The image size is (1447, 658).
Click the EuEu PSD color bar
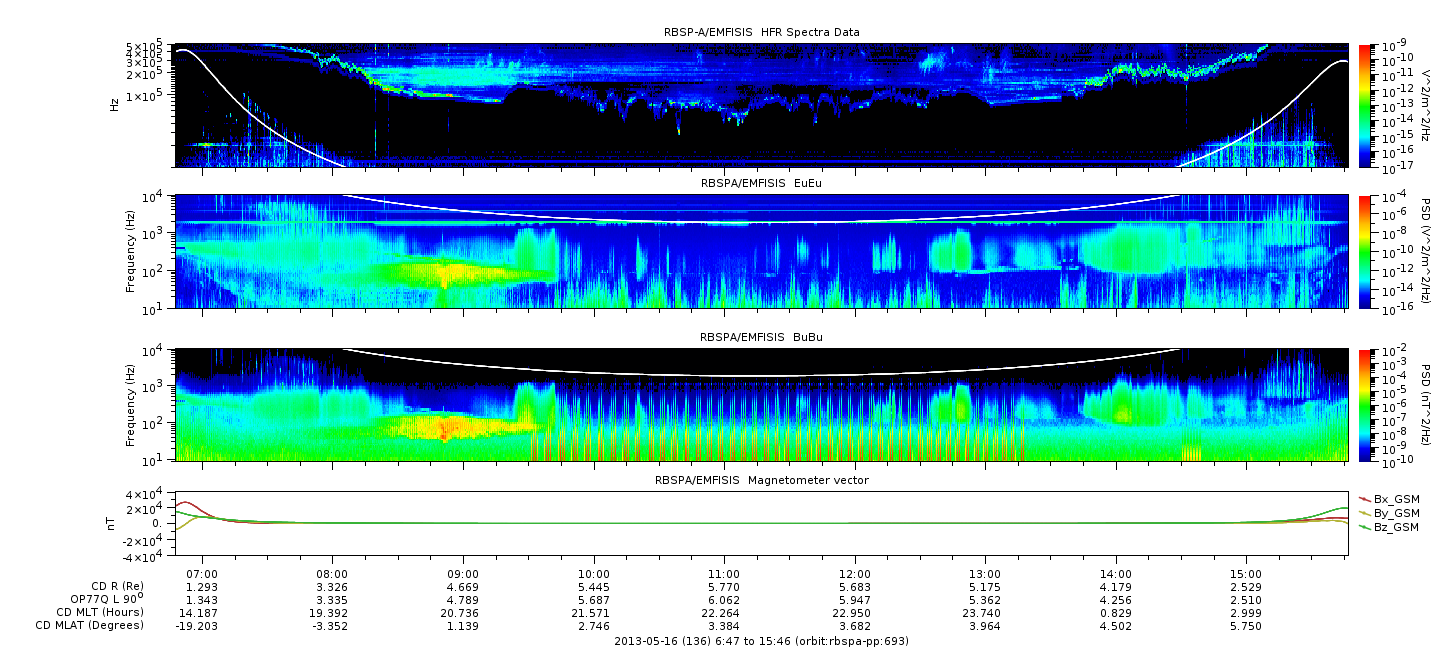(x=1365, y=251)
